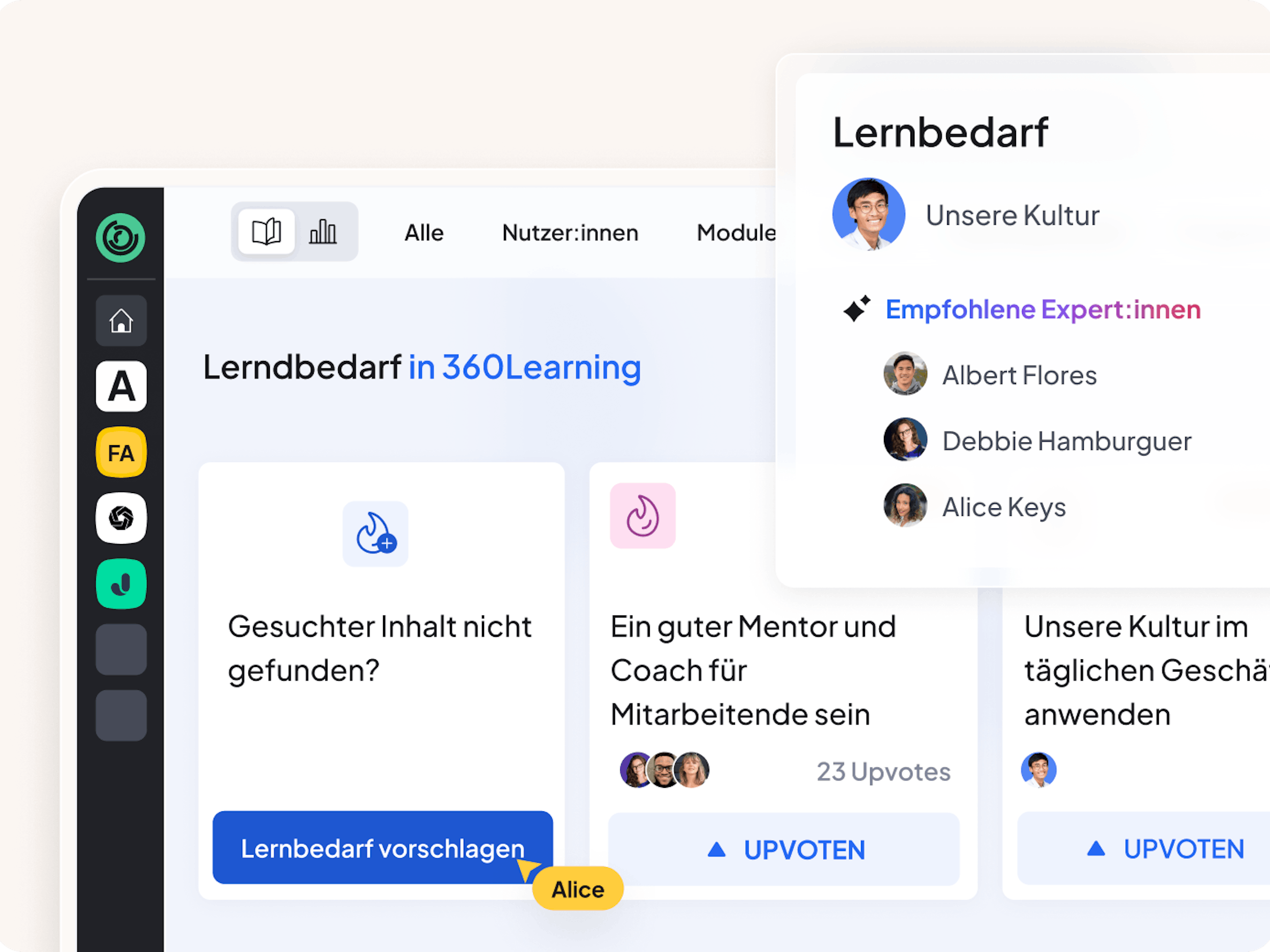Click the 'Lernbedarf vorschlagen' button

click(x=383, y=847)
